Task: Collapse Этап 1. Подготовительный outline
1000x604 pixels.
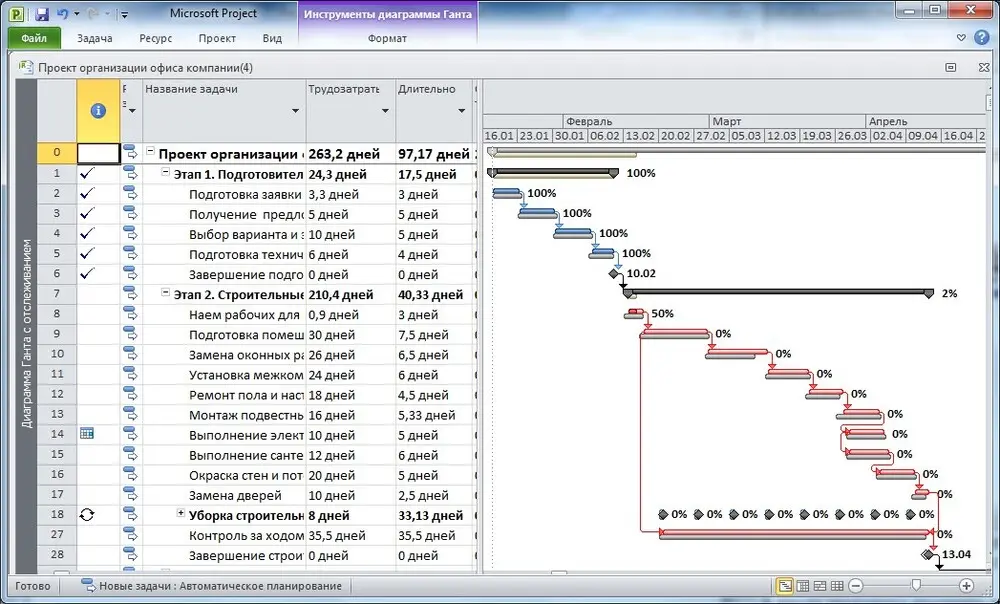Action: tap(165, 172)
